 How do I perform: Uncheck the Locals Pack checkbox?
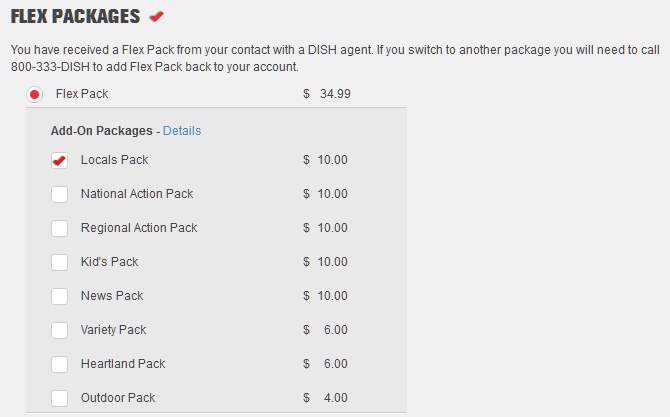click(59, 160)
